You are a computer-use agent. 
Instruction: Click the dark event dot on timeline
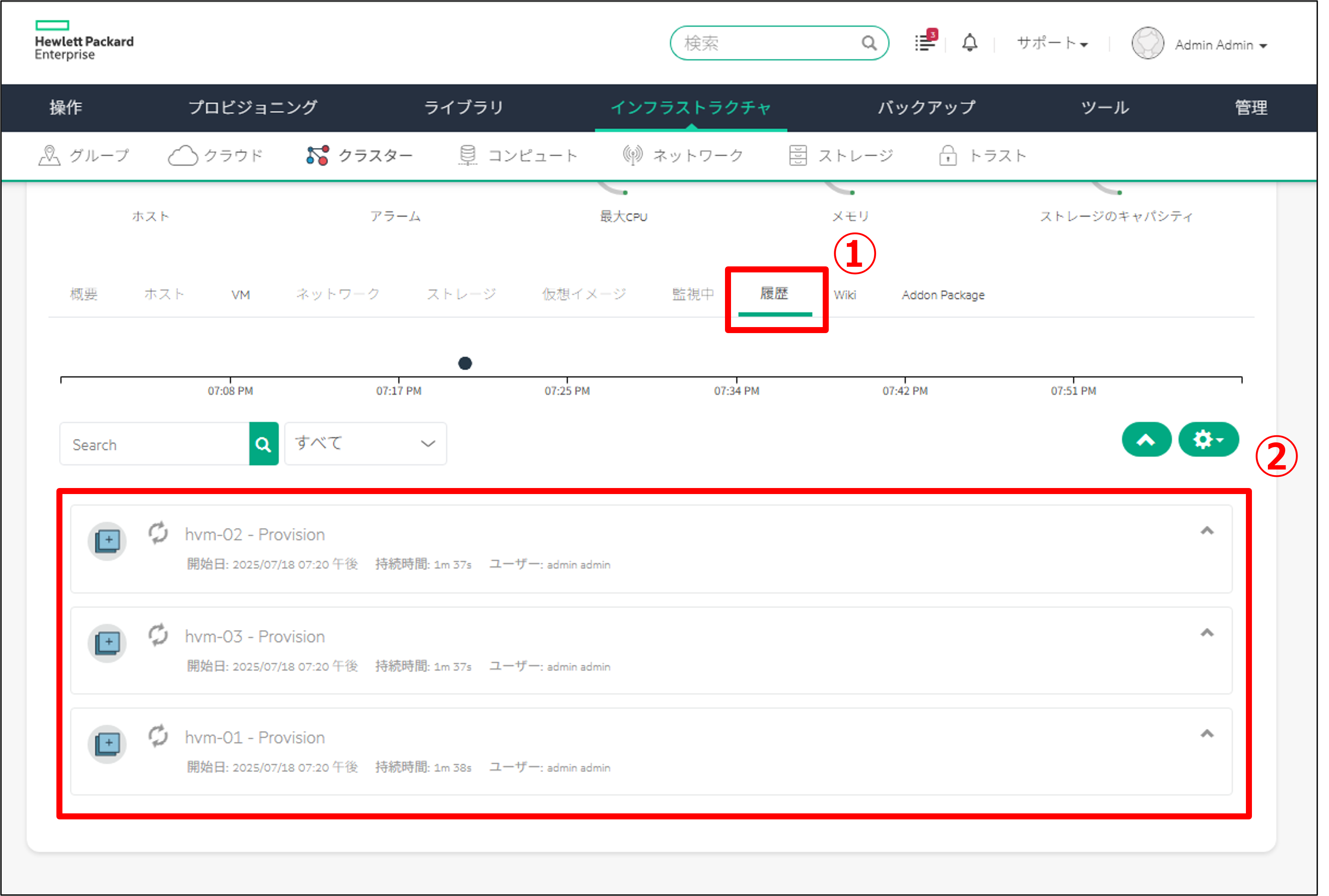[465, 363]
